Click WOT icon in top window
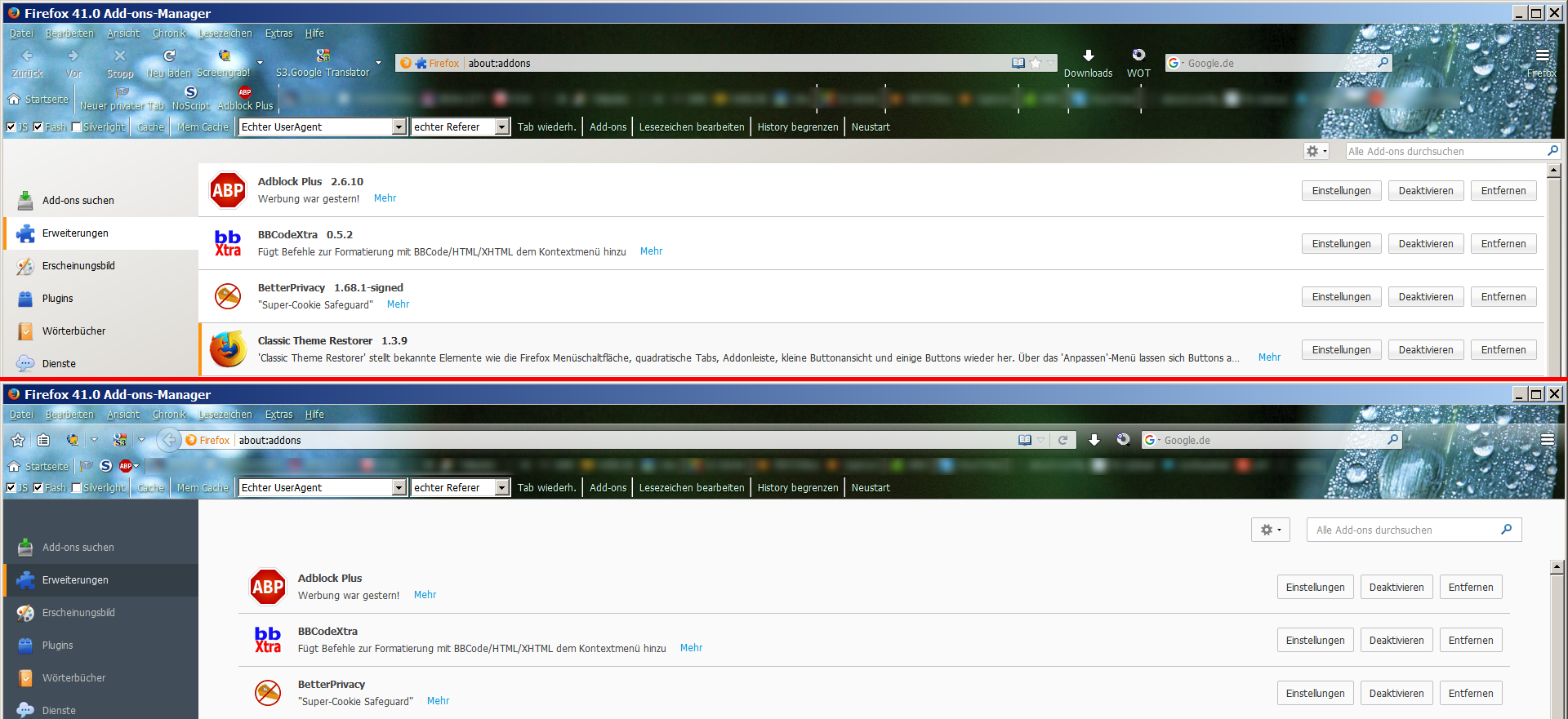The height and width of the screenshot is (719, 1568). tap(1138, 55)
